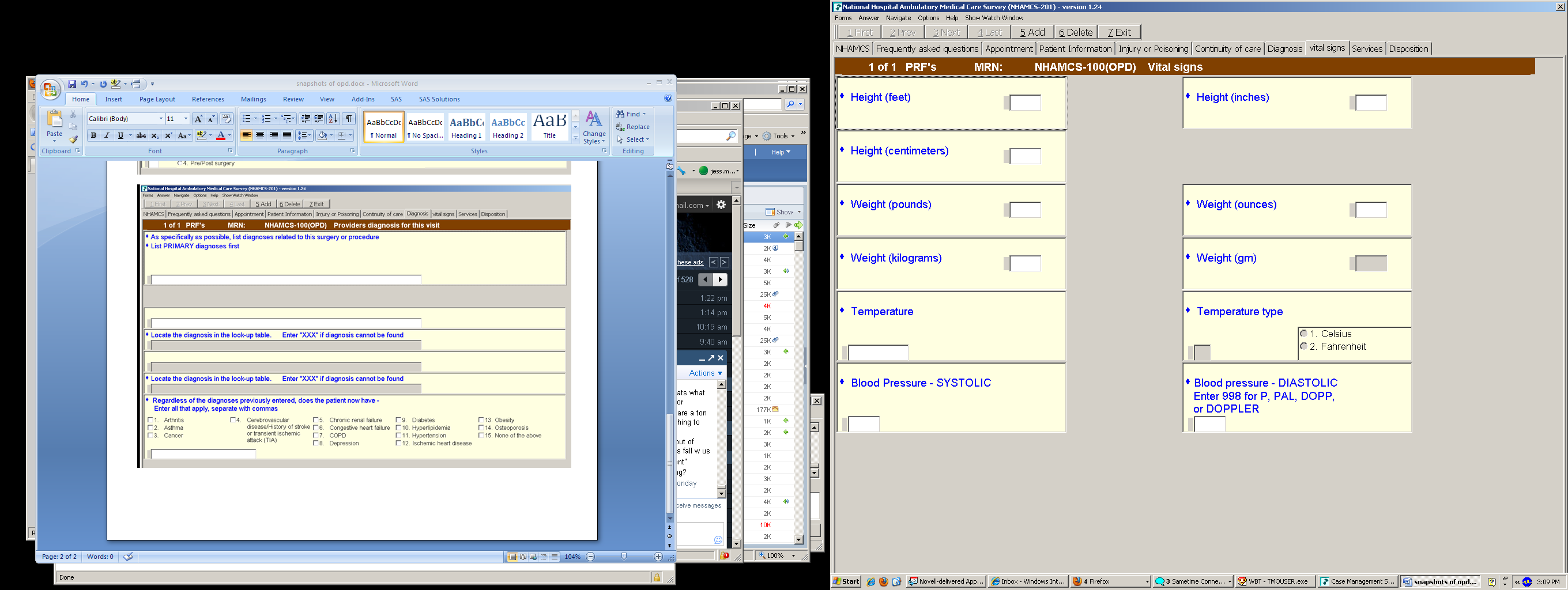Switch to the Patient Information tab in NHAMCS
This screenshot has width=1568, height=590.
(1075, 48)
